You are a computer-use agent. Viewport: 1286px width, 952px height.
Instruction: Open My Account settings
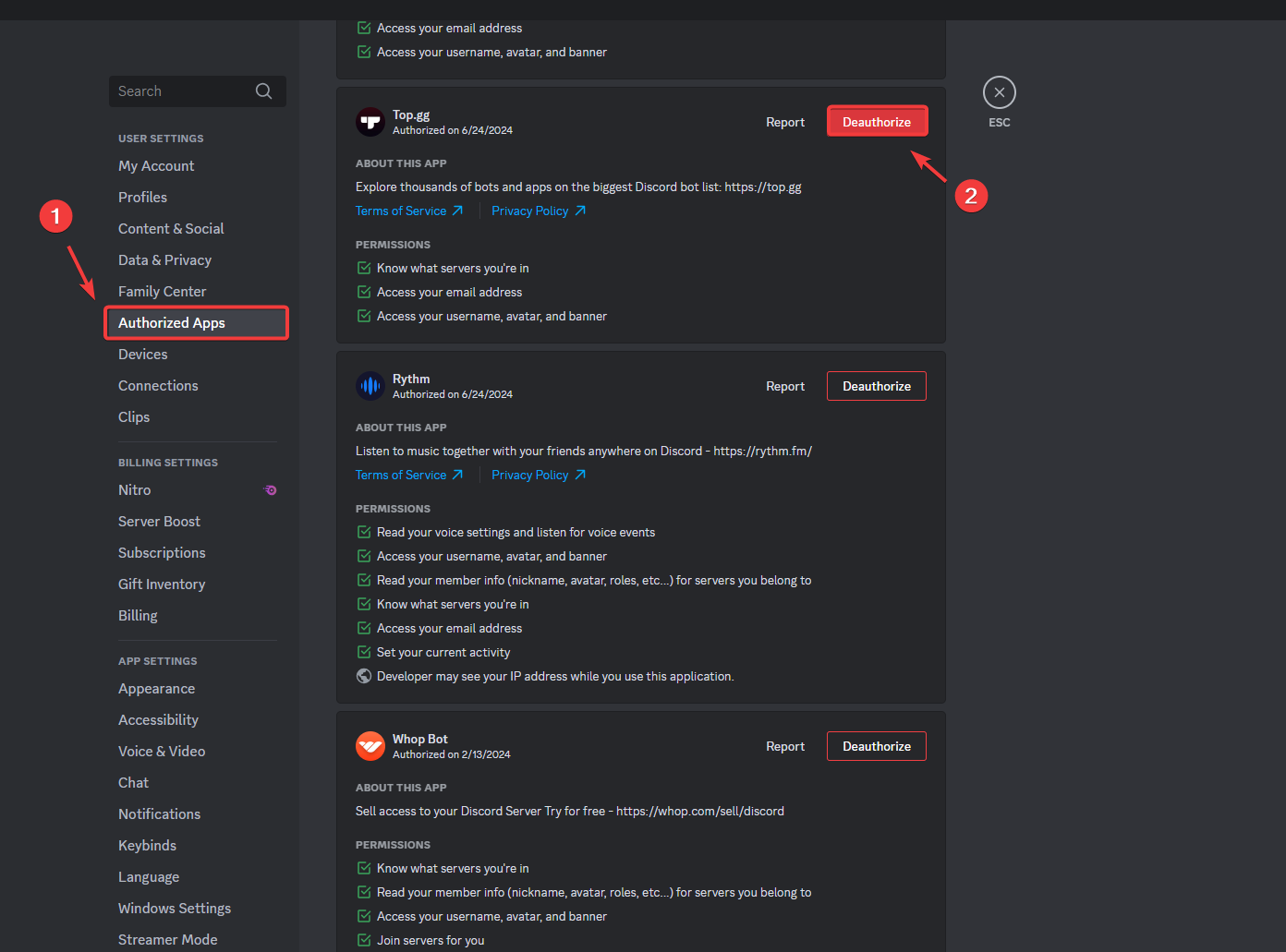[156, 165]
